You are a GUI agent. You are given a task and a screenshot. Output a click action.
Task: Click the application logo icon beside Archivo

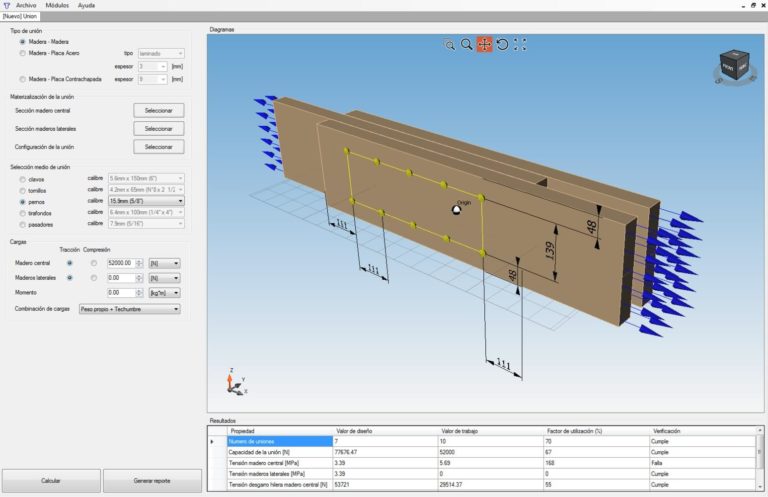(x=6, y=5)
